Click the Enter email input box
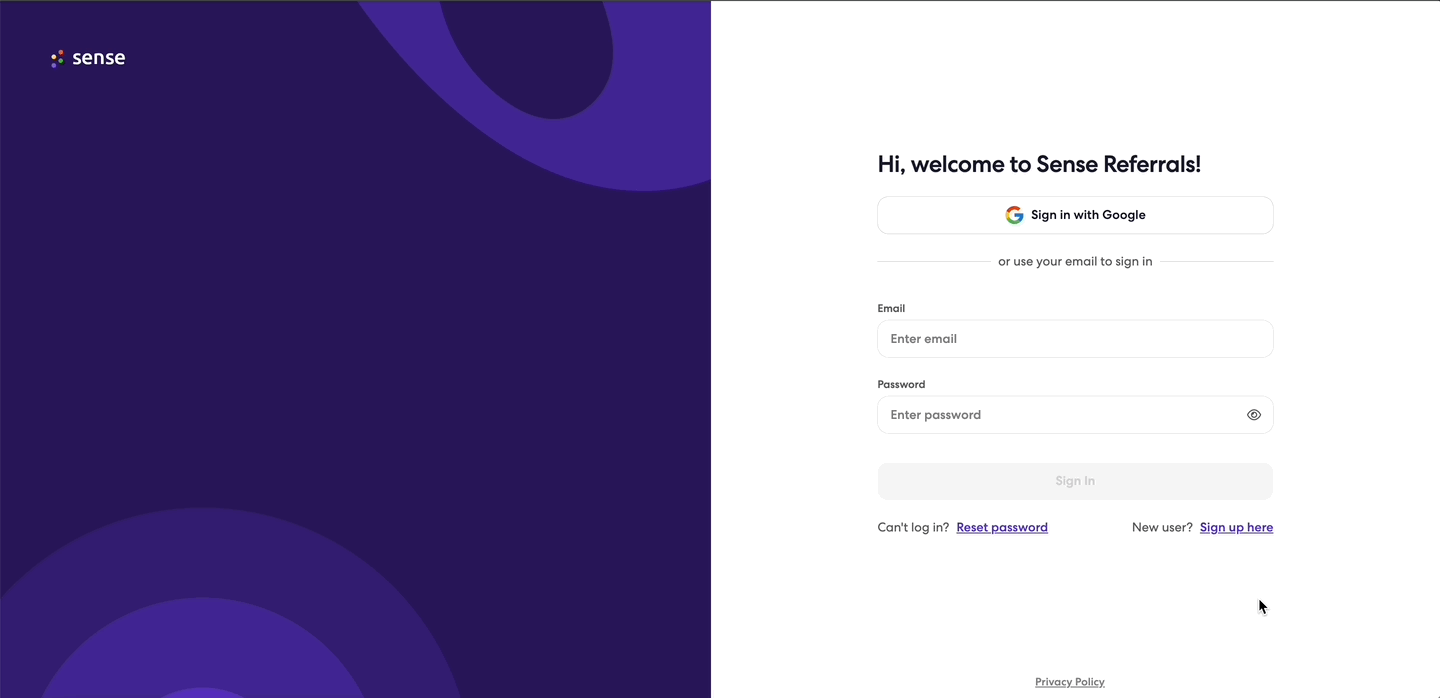 point(1075,338)
